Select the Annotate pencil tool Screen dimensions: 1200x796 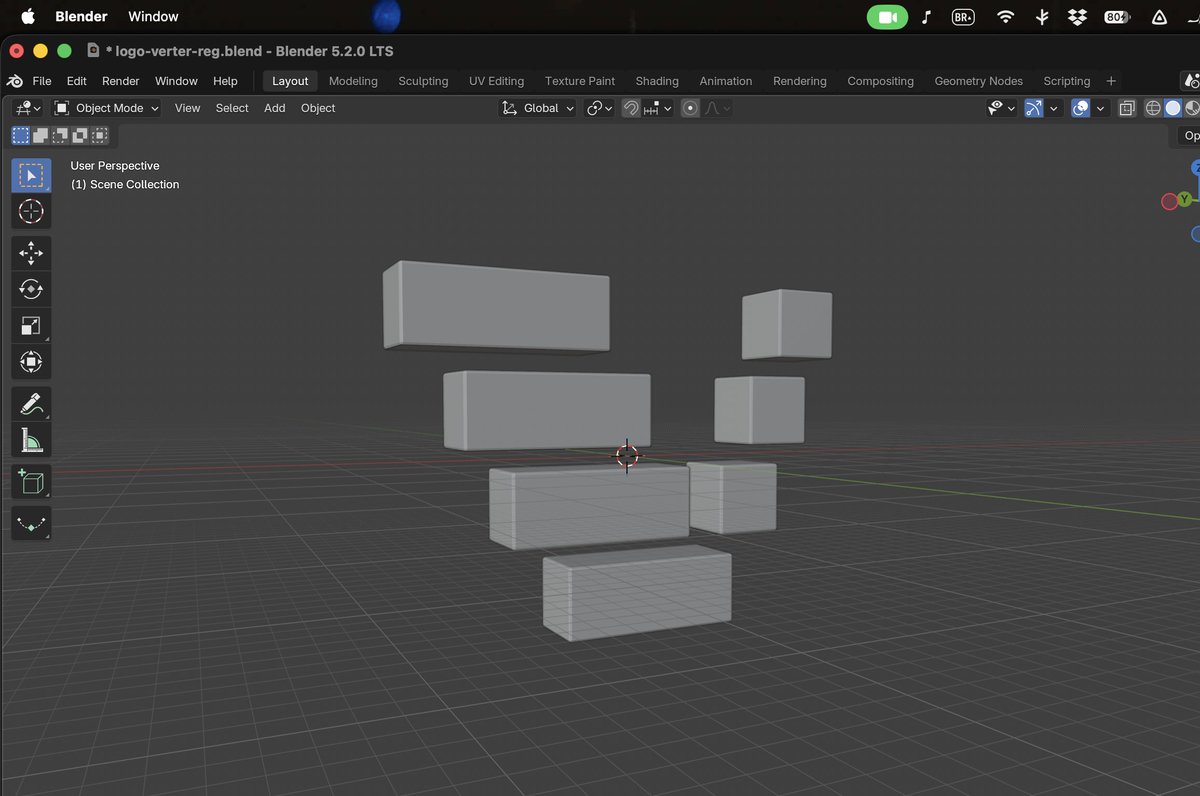click(31, 403)
